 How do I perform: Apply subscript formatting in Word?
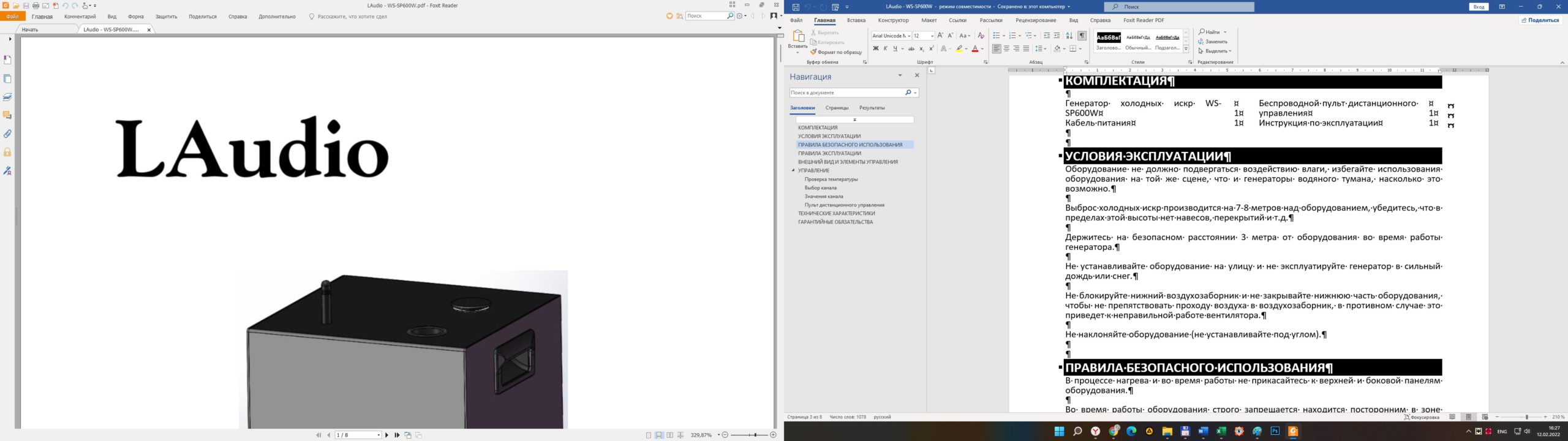(x=921, y=48)
